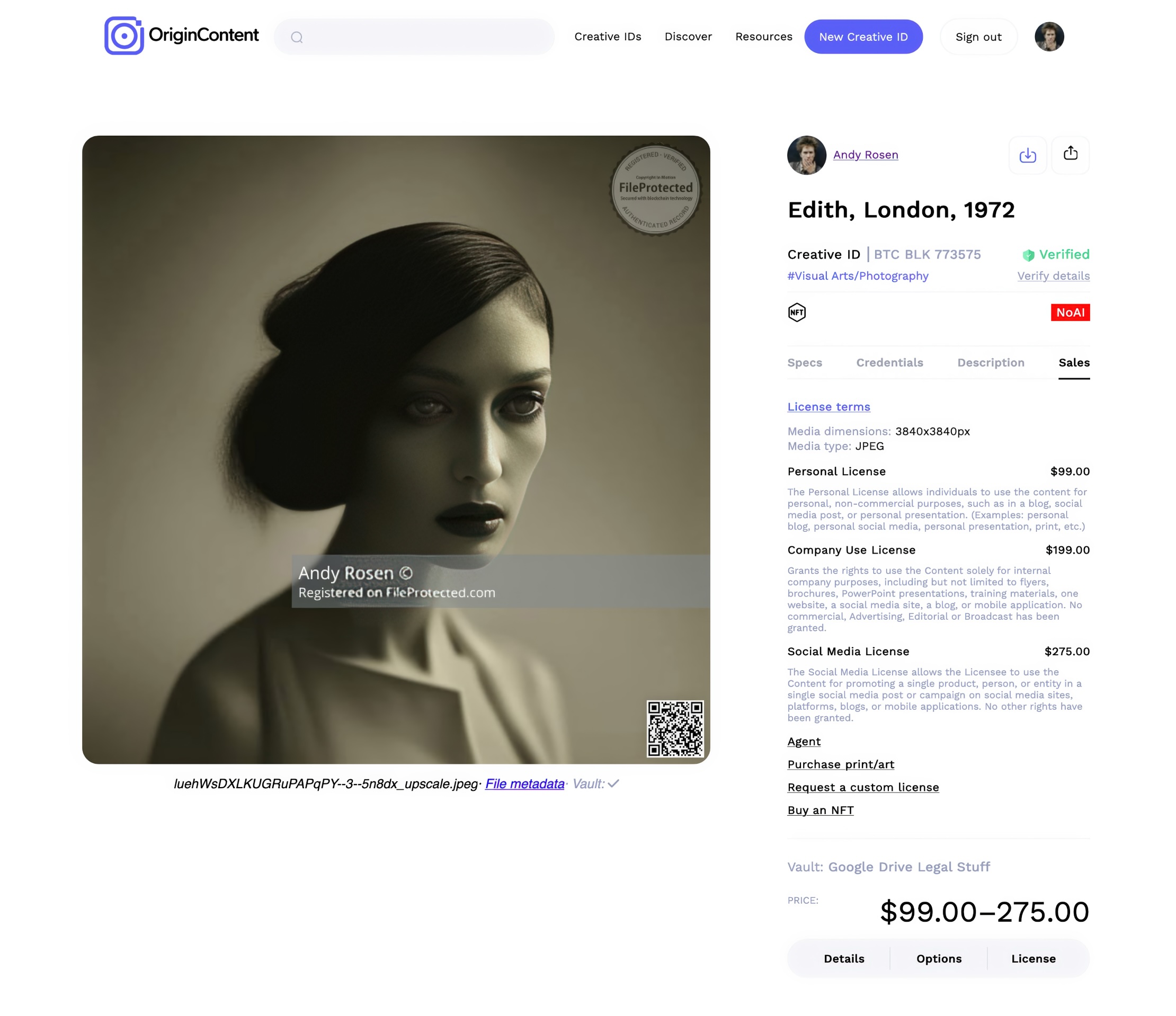
Task: Click the New Creative ID button
Action: coord(863,37)
